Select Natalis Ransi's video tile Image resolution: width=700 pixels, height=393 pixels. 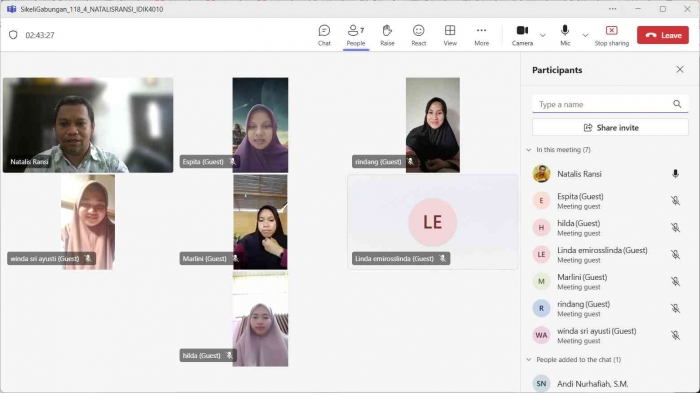(x=88, y=125)
